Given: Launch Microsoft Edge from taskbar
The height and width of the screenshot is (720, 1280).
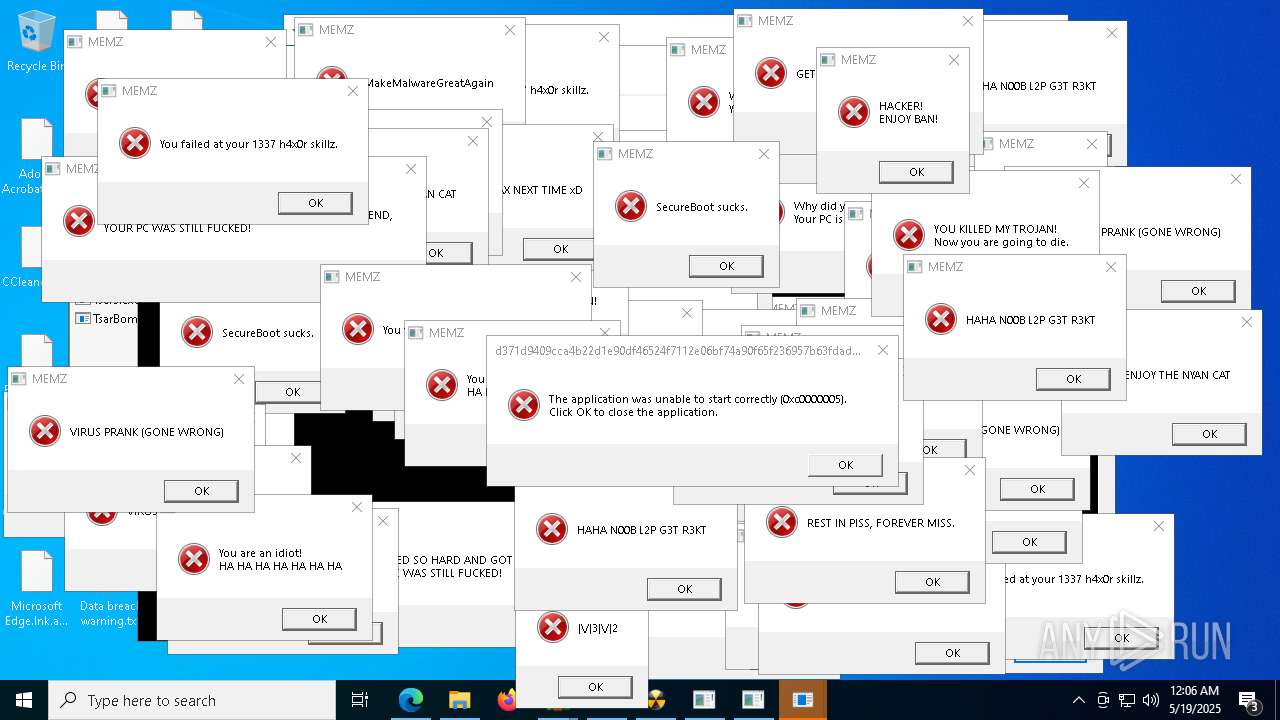Looking at the screenshot, I should [x=410, y=700].
